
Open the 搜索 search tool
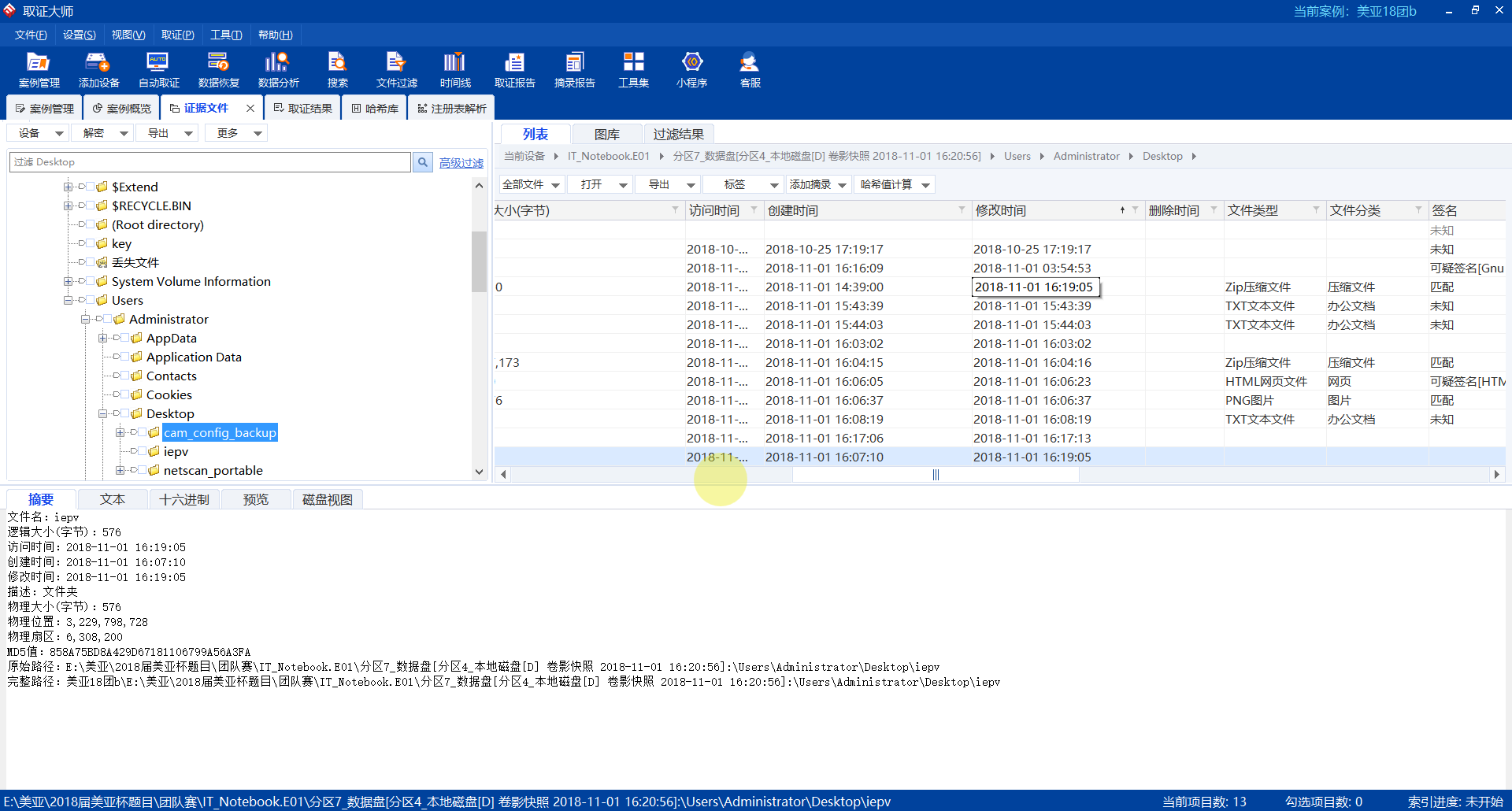coord(337,70)
